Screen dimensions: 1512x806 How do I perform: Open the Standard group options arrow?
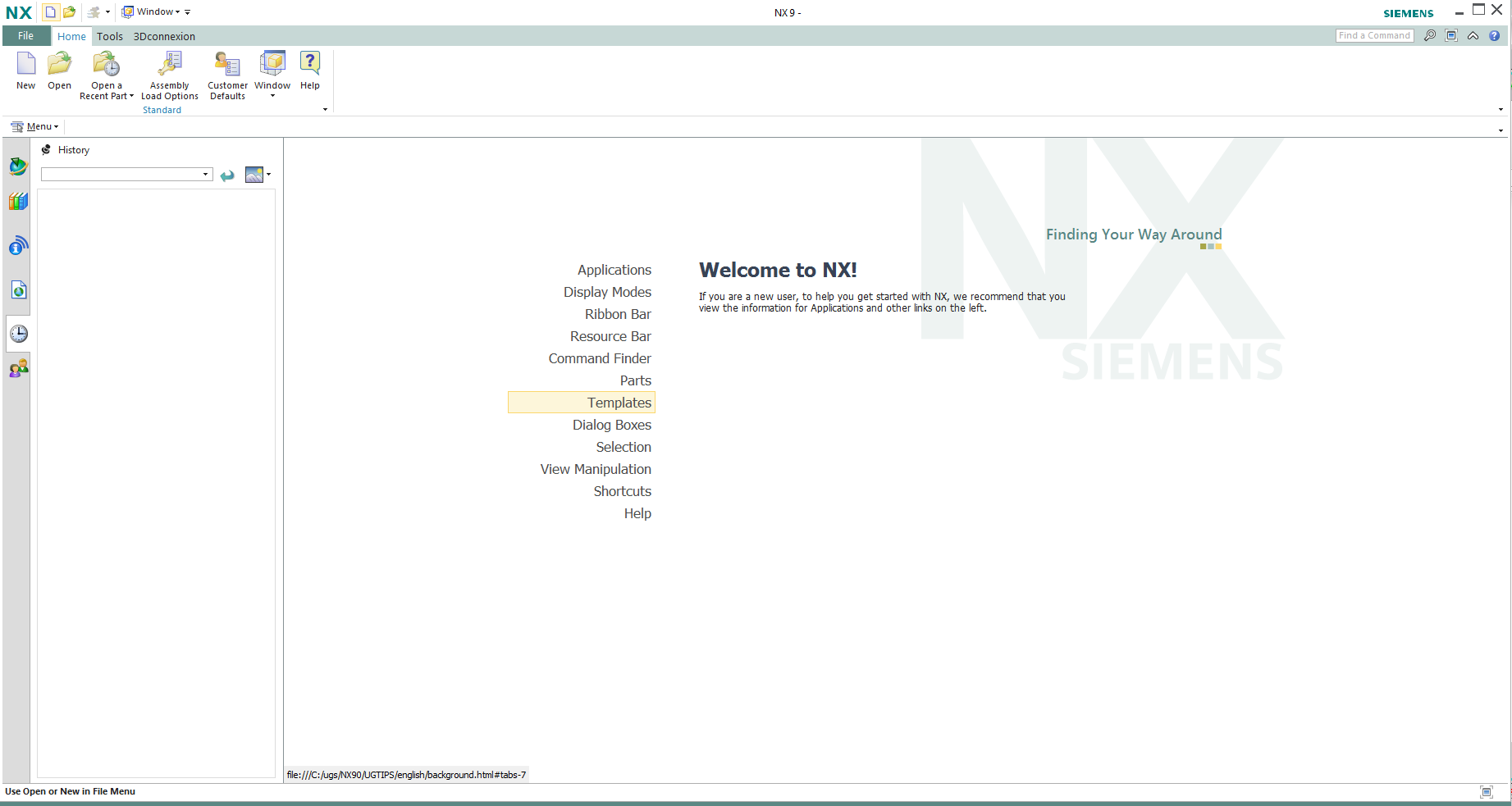[326, 109]
